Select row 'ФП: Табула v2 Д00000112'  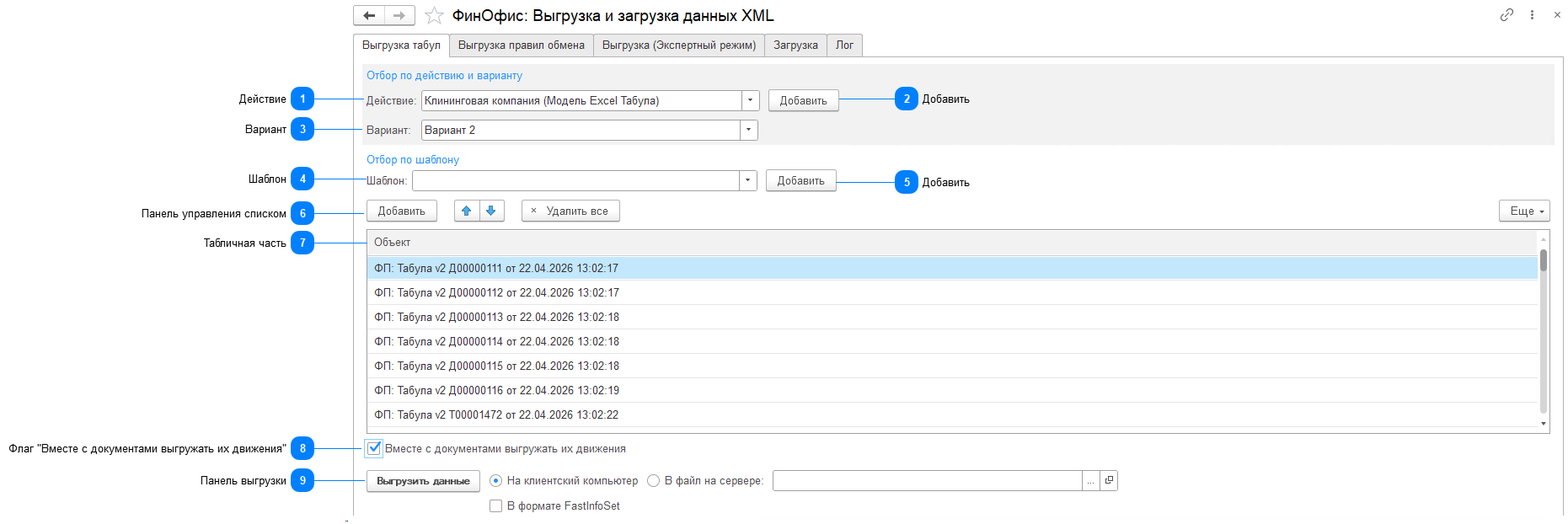pyautogui.click(x=952, y=292)
